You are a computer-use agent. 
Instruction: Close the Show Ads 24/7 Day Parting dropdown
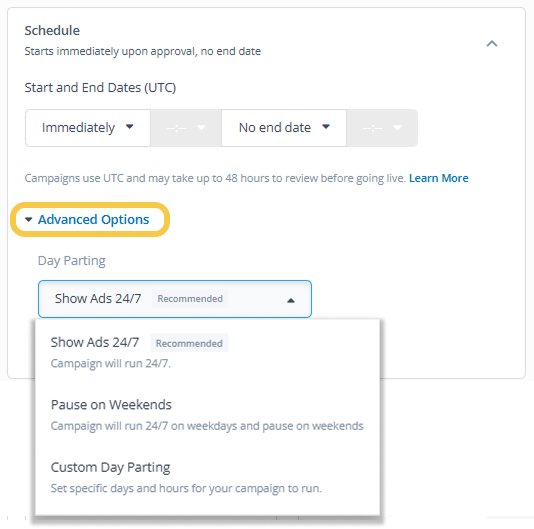(x=175, y=299)
